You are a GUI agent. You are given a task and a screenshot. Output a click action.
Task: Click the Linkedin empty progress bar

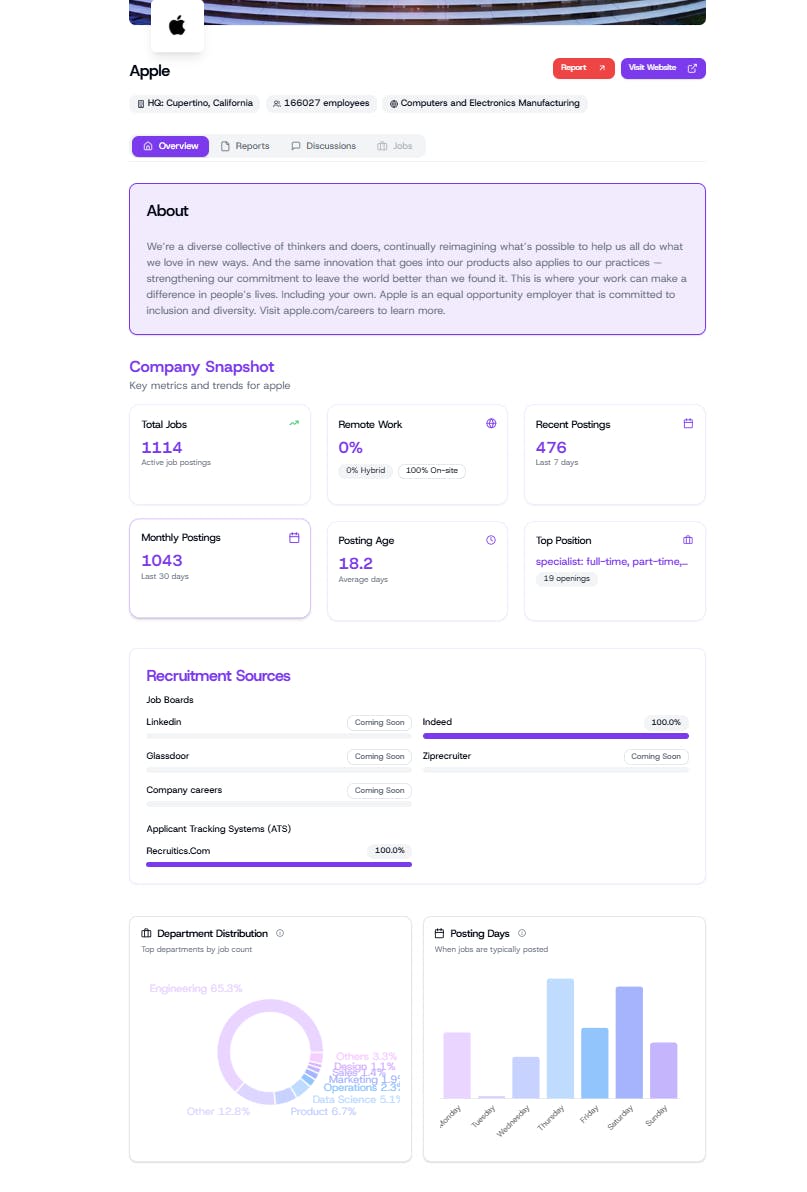pyautogui.click(x=279, y=736)
